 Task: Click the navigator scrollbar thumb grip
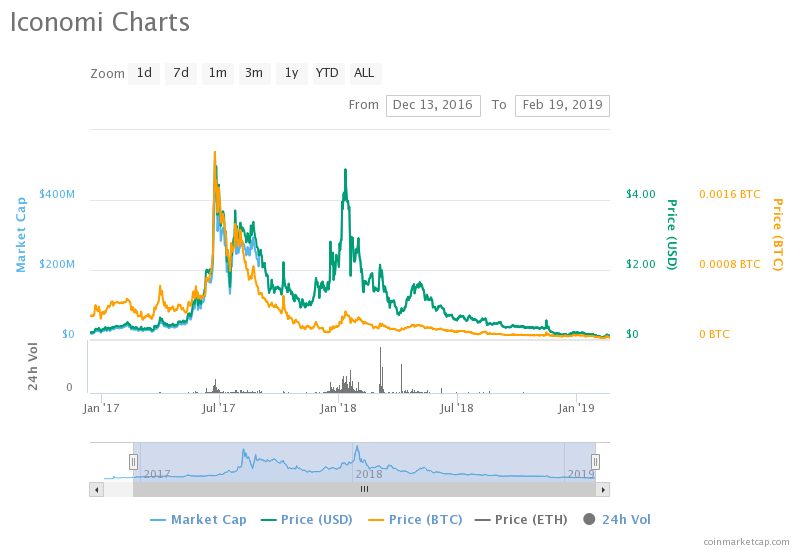point(364,489)
